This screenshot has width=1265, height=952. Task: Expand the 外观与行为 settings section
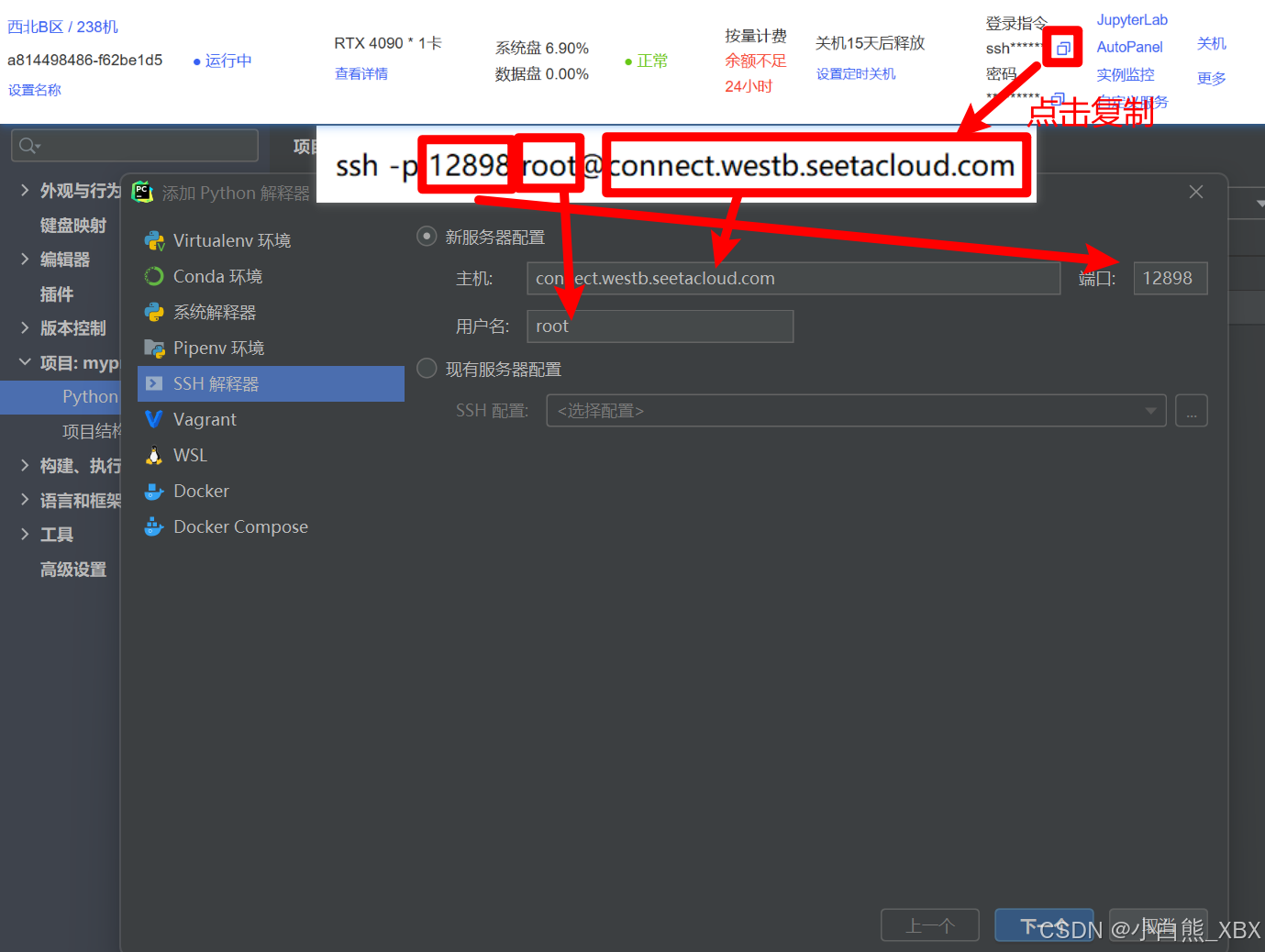25,190
